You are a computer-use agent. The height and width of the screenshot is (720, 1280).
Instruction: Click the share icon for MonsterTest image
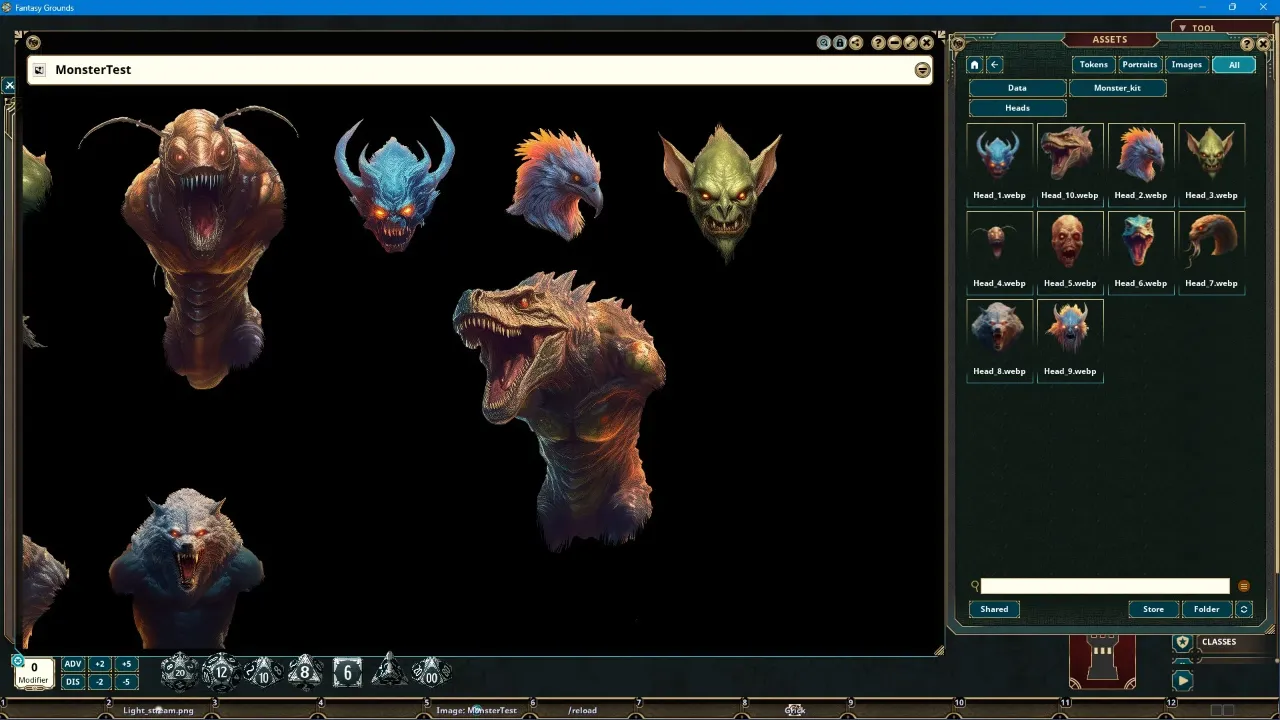coord(856,43)
